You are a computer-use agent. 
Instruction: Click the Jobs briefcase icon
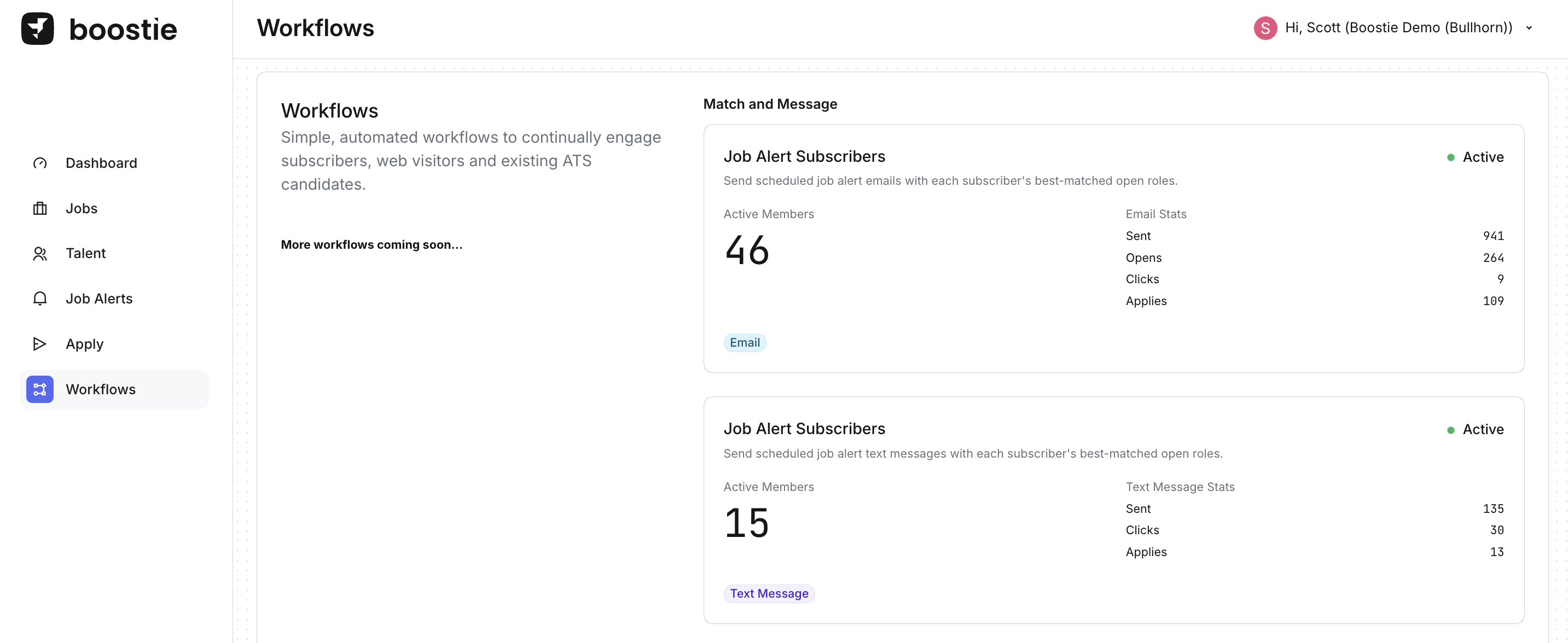coord(39,209)
